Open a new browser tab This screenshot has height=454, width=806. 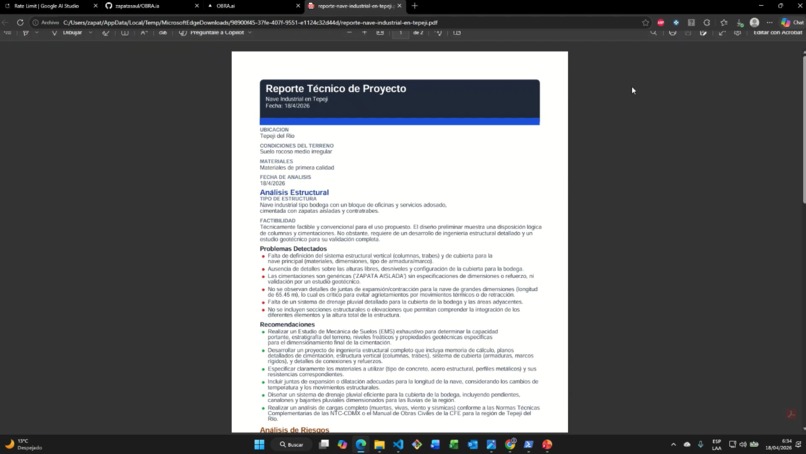[x=415, y=6]
